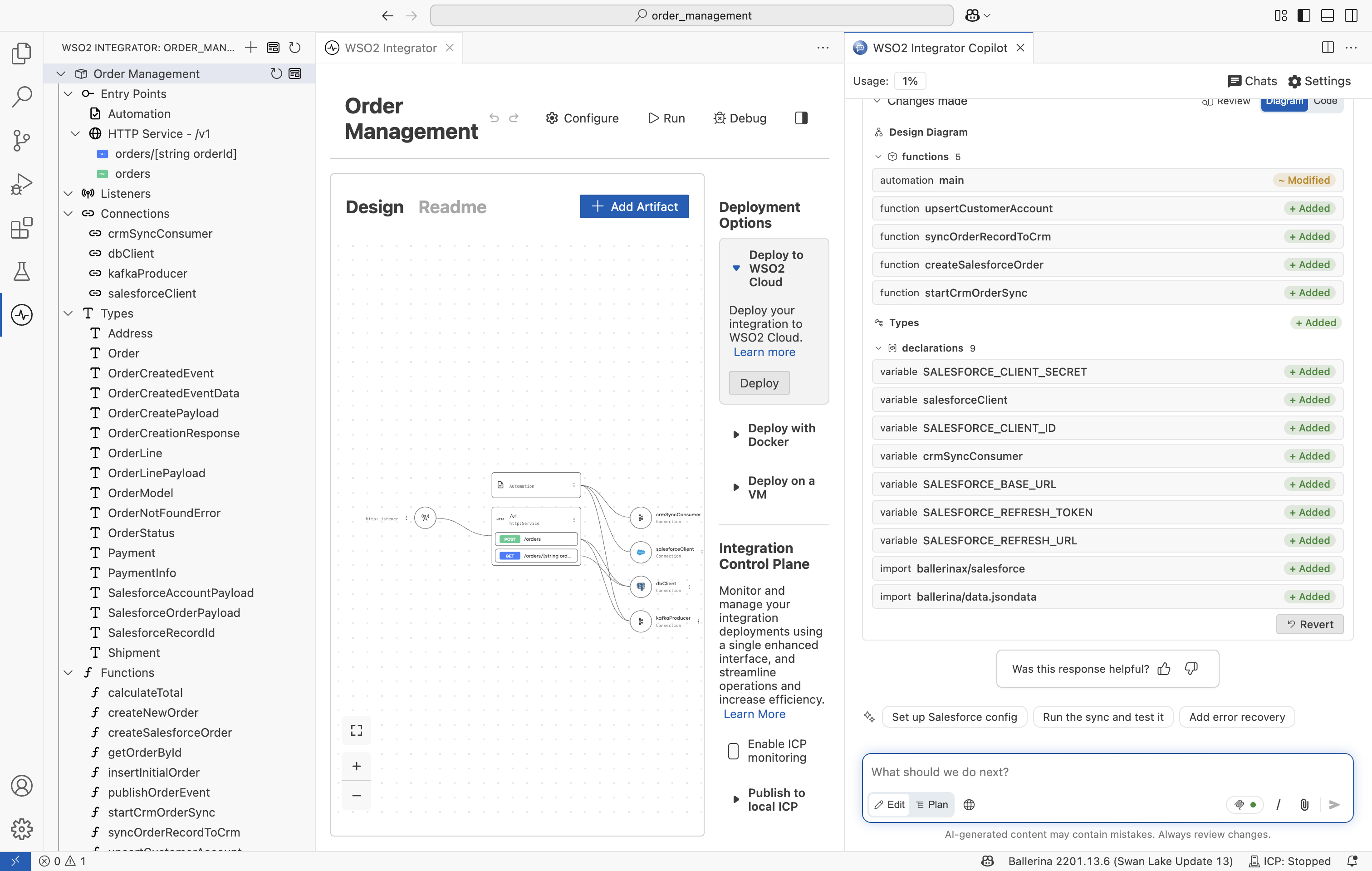Click the attachment paperclip in chat input

pos(1304,804)
